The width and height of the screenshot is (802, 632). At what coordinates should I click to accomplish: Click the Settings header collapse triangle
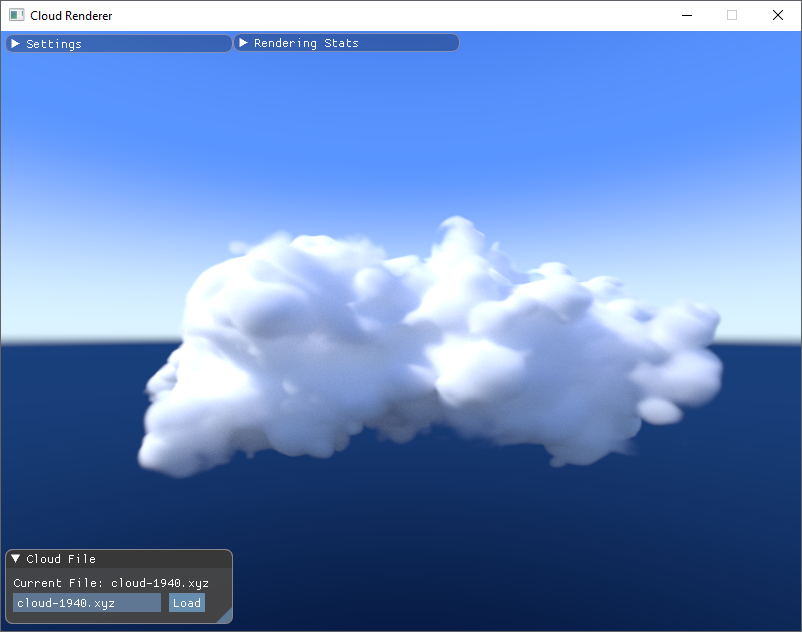tap(15, 43)
